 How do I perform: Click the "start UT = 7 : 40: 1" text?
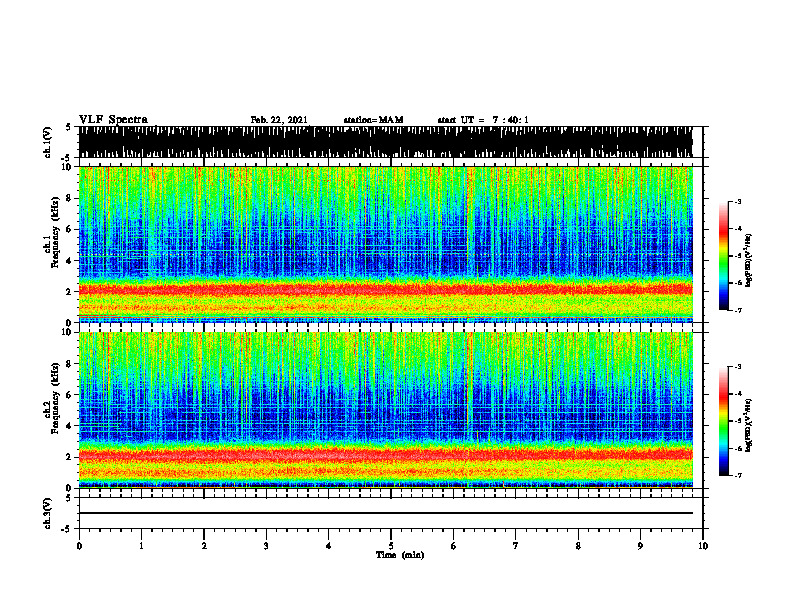pyautogui.click(x=483, y=120)
